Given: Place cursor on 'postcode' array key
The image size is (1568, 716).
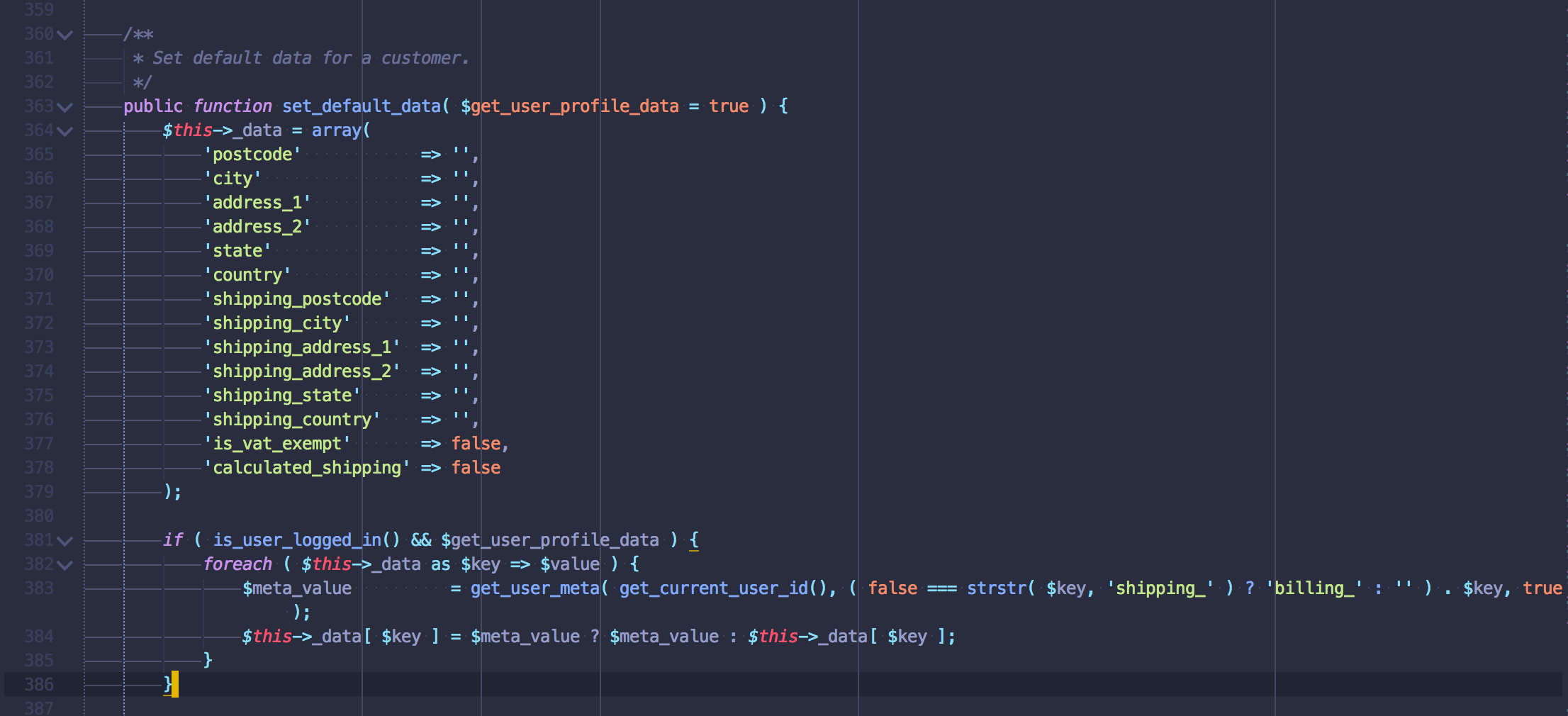Looking at the screenshot, I should (252, 155).
